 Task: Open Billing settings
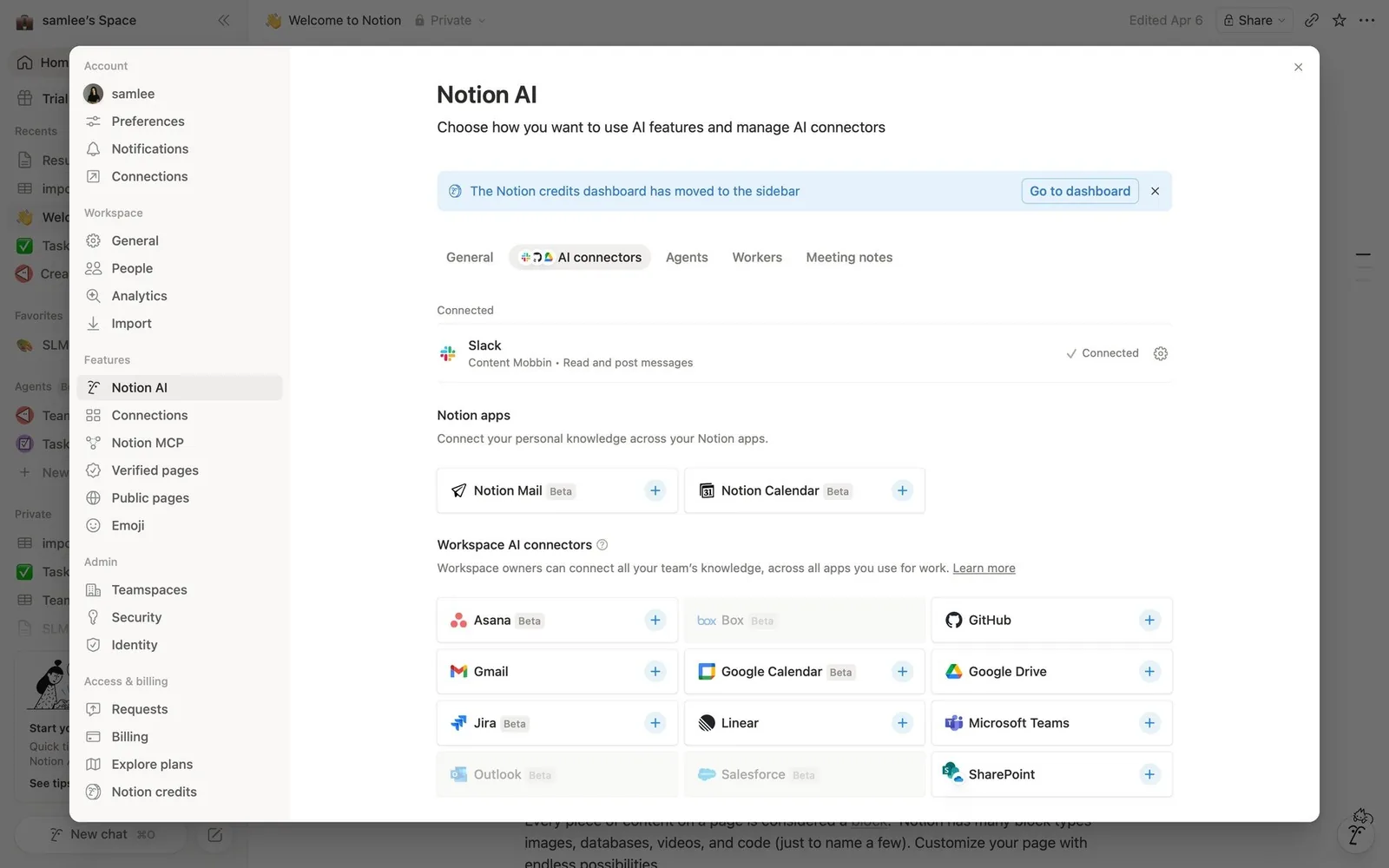click(180, 737)
